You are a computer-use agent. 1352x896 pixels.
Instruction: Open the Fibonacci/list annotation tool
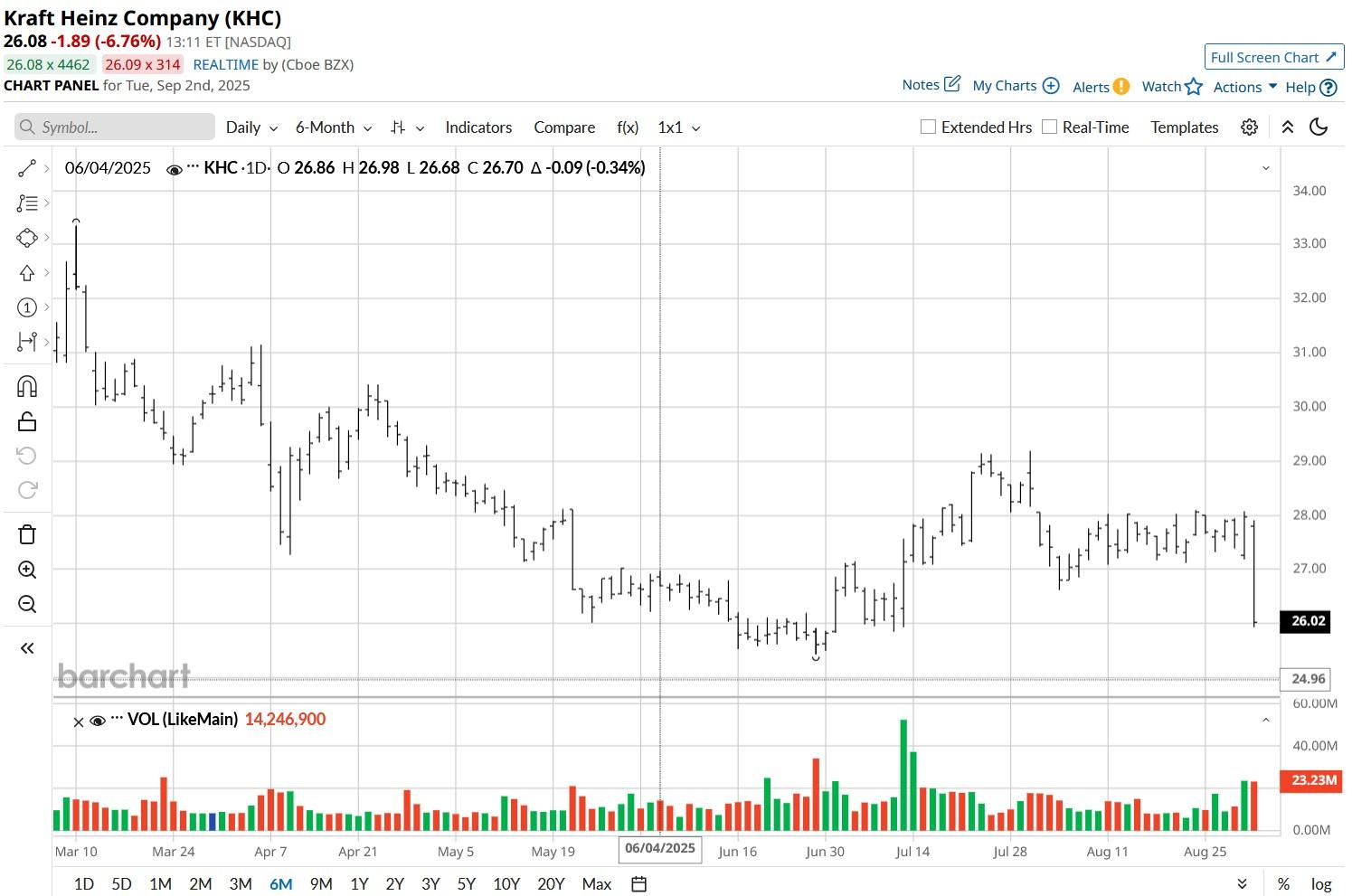click(x=27, y=203)
